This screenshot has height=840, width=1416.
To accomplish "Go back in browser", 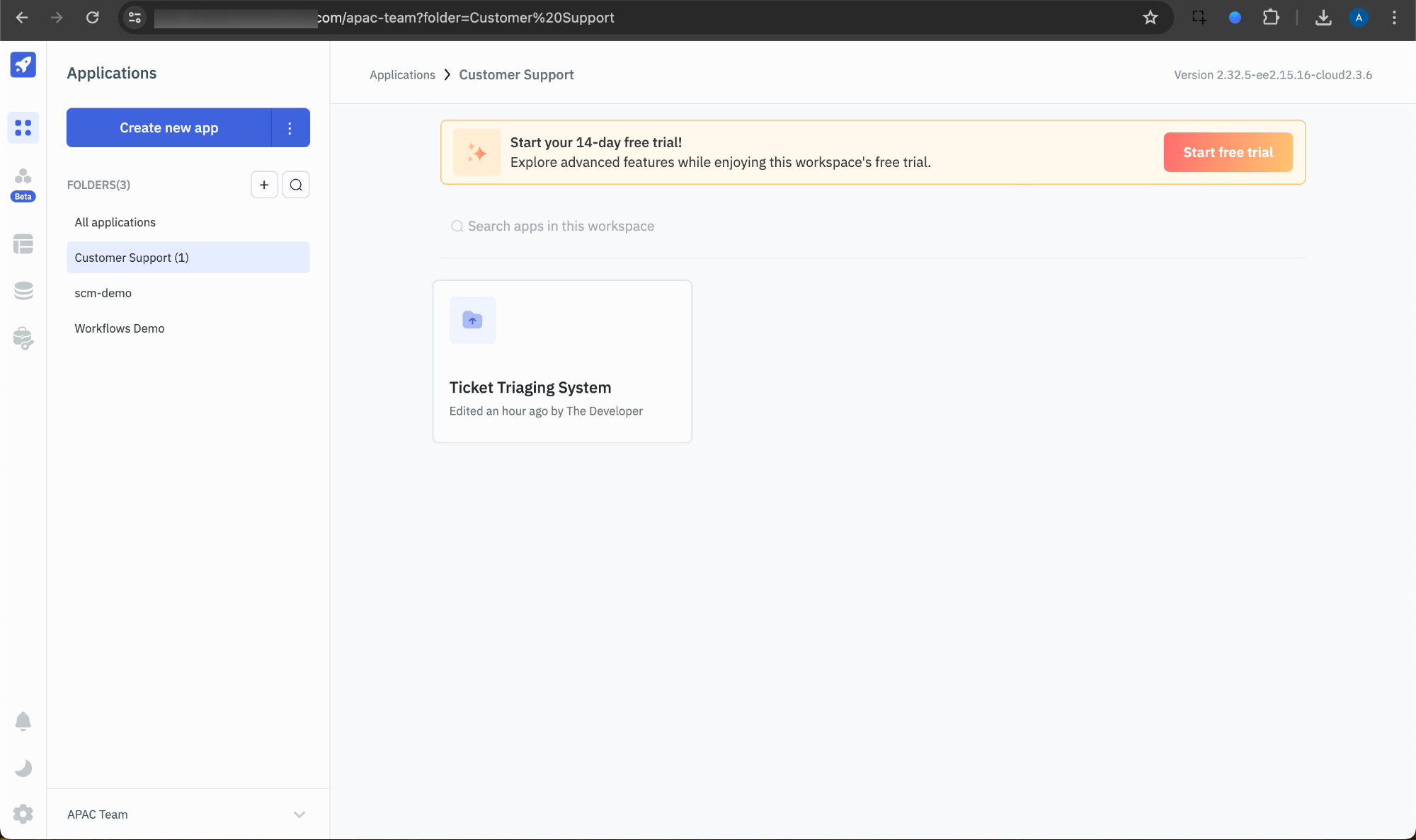I will click(x=22, y=18).
